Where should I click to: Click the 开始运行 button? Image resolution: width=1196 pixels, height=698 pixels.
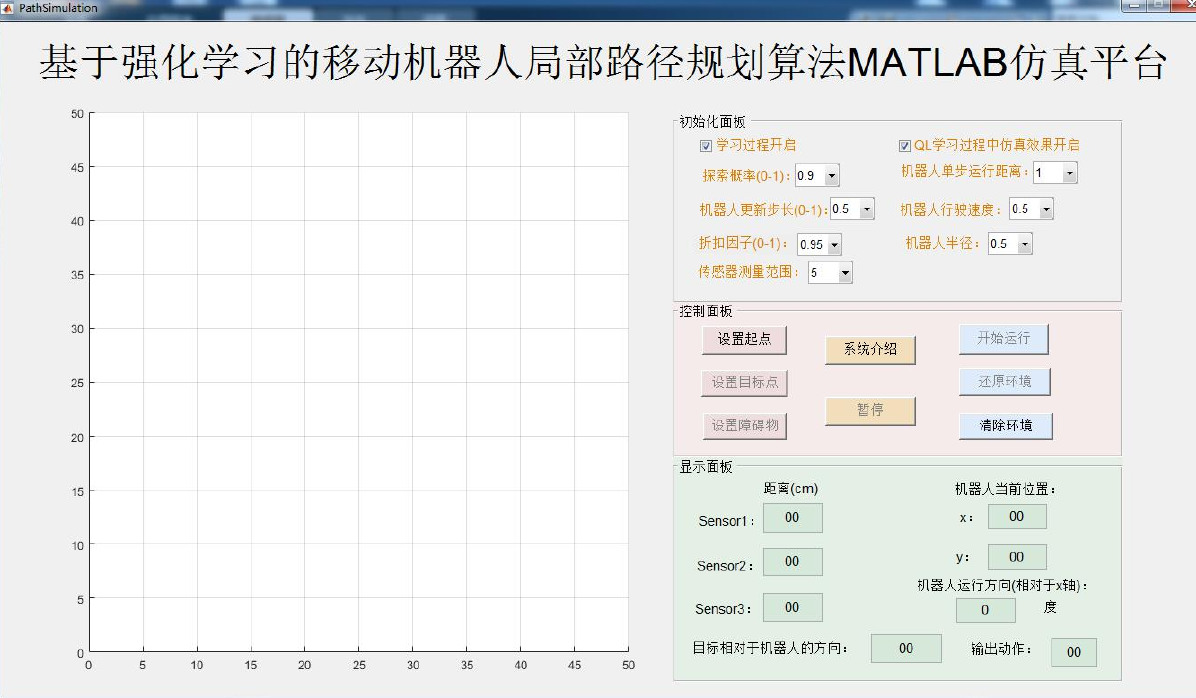click(1004, 339)
